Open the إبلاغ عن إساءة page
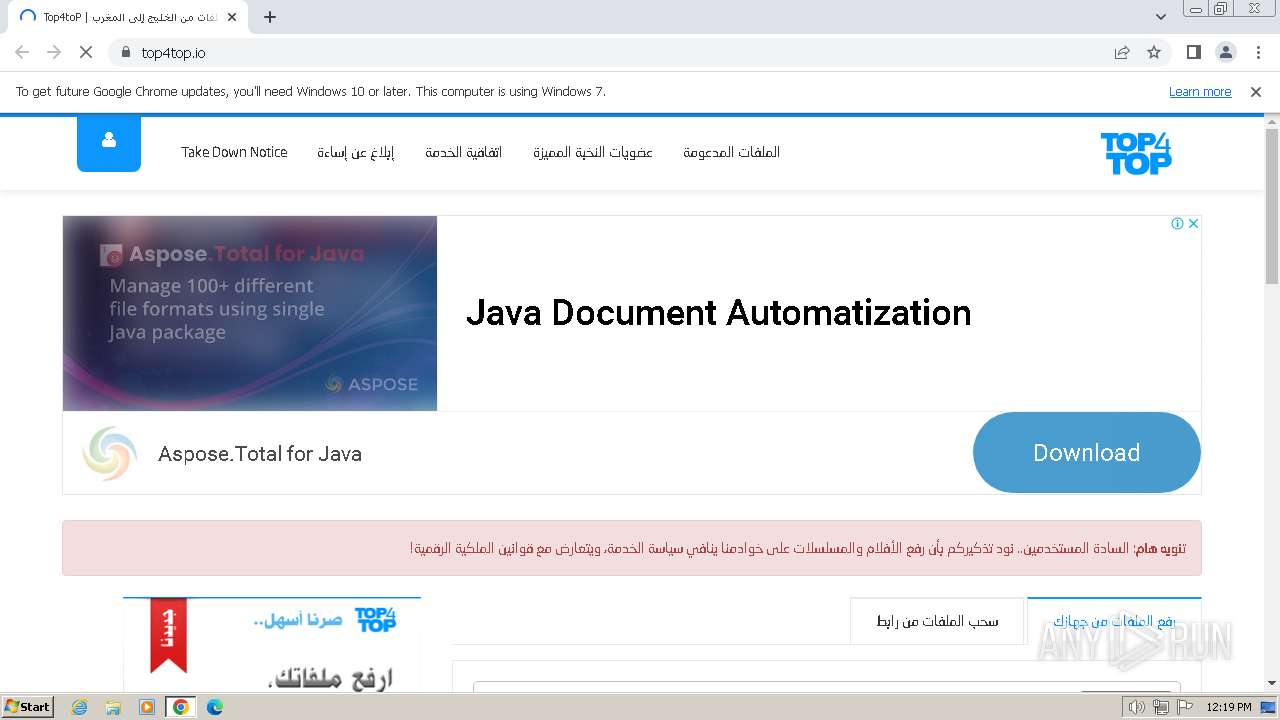The width and height of the screenshot is (1280, 720). [356, 152]
